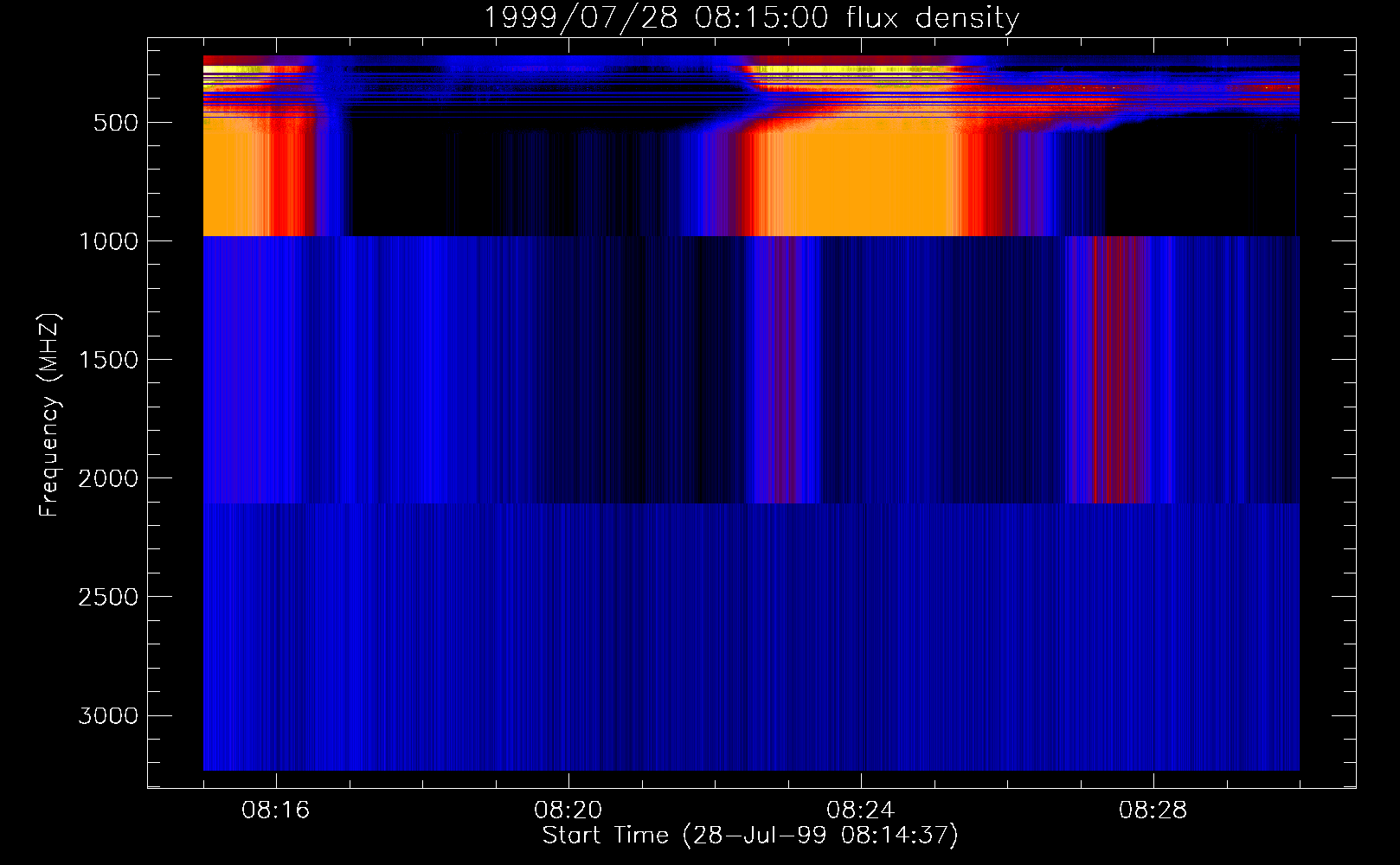Click the 3000 frequency tick label
This screenshot has width=1400, height=865.
[x=109, y=715]
